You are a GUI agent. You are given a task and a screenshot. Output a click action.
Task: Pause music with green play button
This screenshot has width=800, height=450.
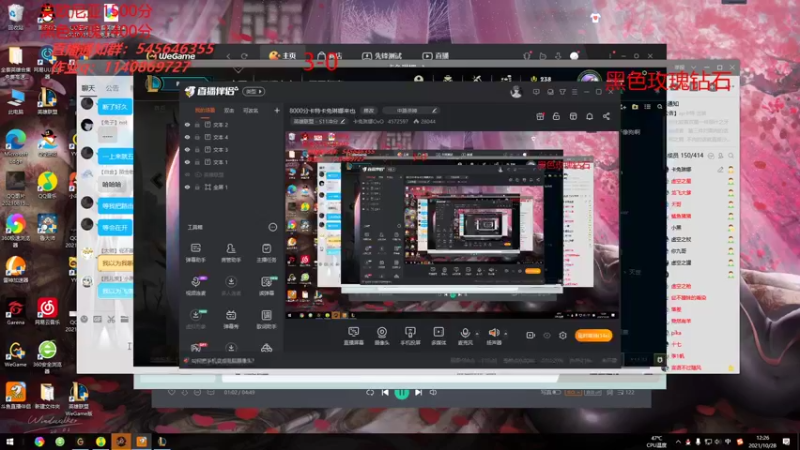coord(402,392)
